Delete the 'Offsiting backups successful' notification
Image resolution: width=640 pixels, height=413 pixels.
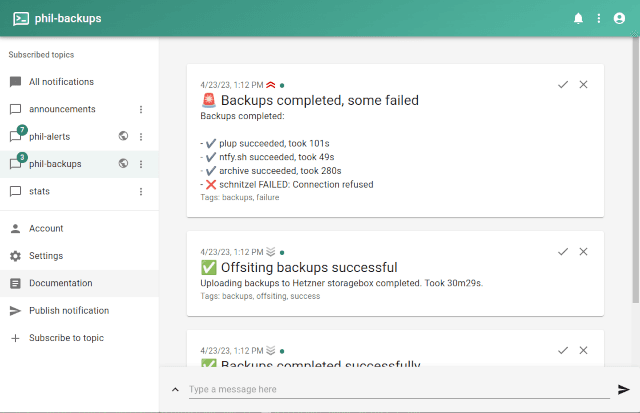584,251
